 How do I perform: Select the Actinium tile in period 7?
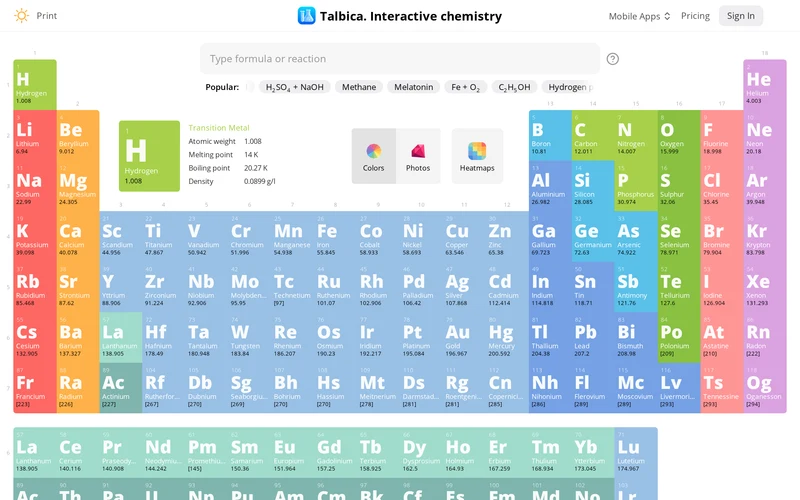coord(120,388)
